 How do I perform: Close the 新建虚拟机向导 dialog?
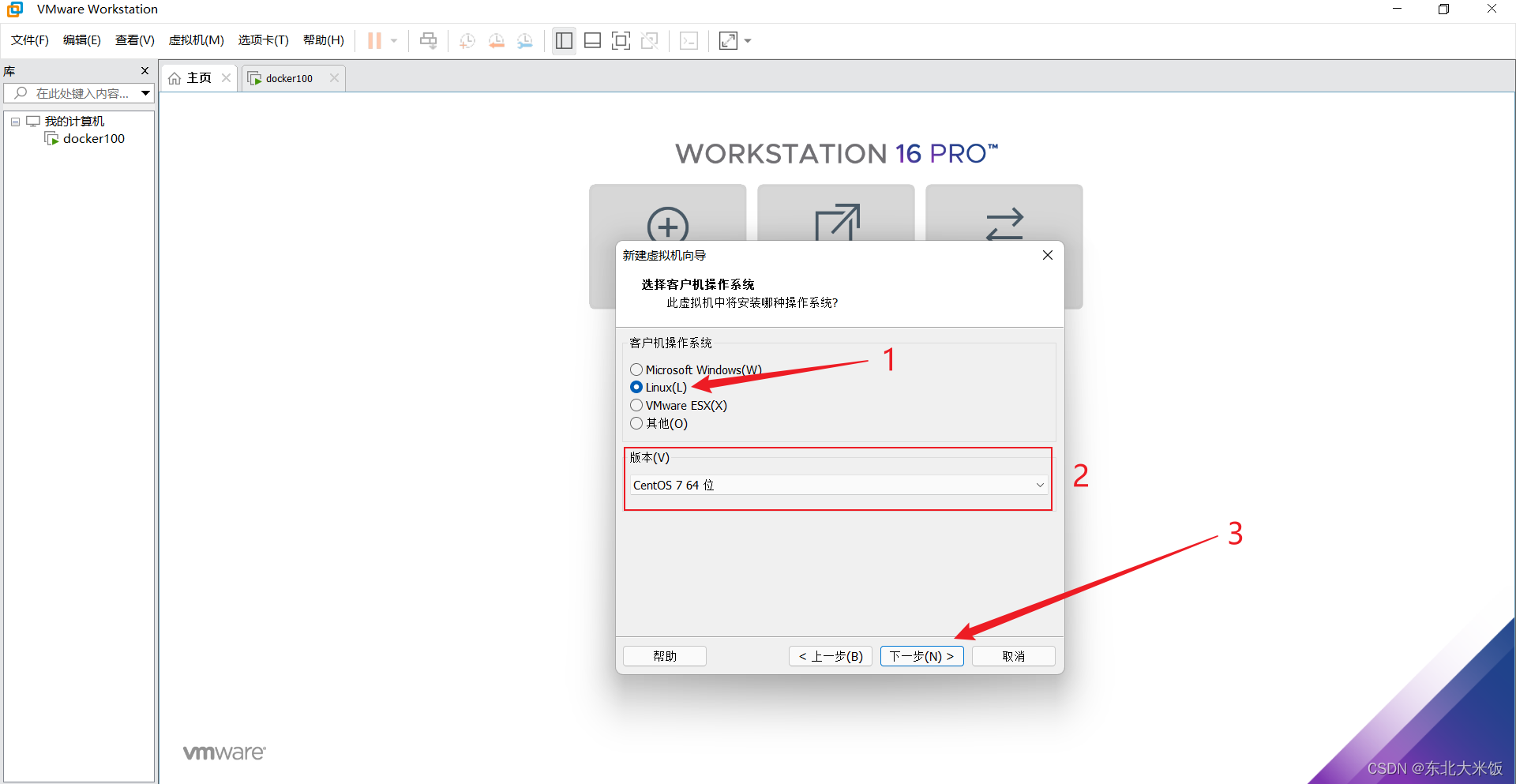[x=1048, y=255]
